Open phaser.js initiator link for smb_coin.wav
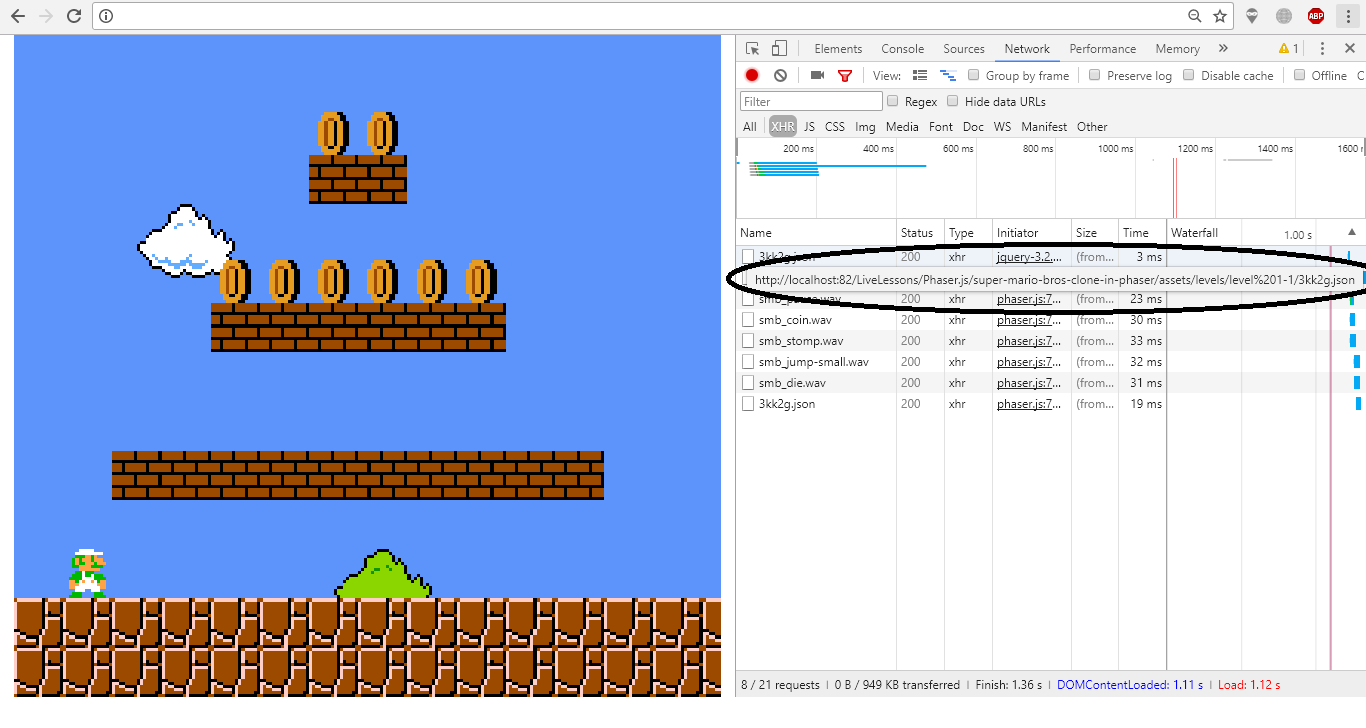This screenshot has height=728, width=1366. point(1029,320)
